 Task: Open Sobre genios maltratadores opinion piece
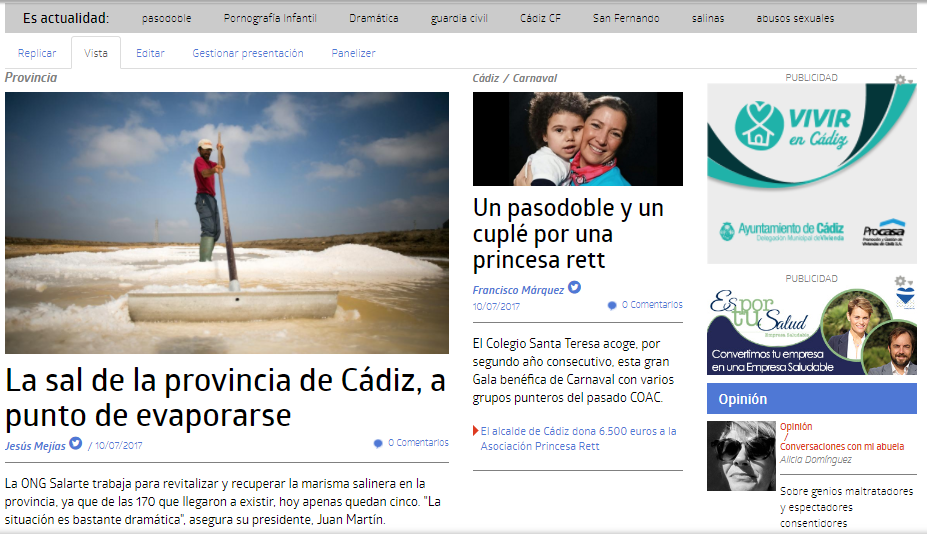[846, 507]
